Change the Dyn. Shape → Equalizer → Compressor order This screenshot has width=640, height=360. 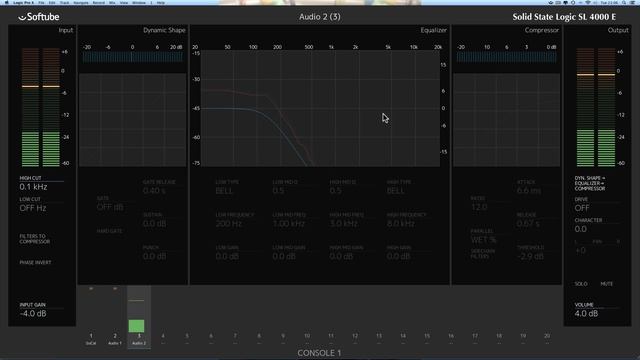[x=590, y=183]
